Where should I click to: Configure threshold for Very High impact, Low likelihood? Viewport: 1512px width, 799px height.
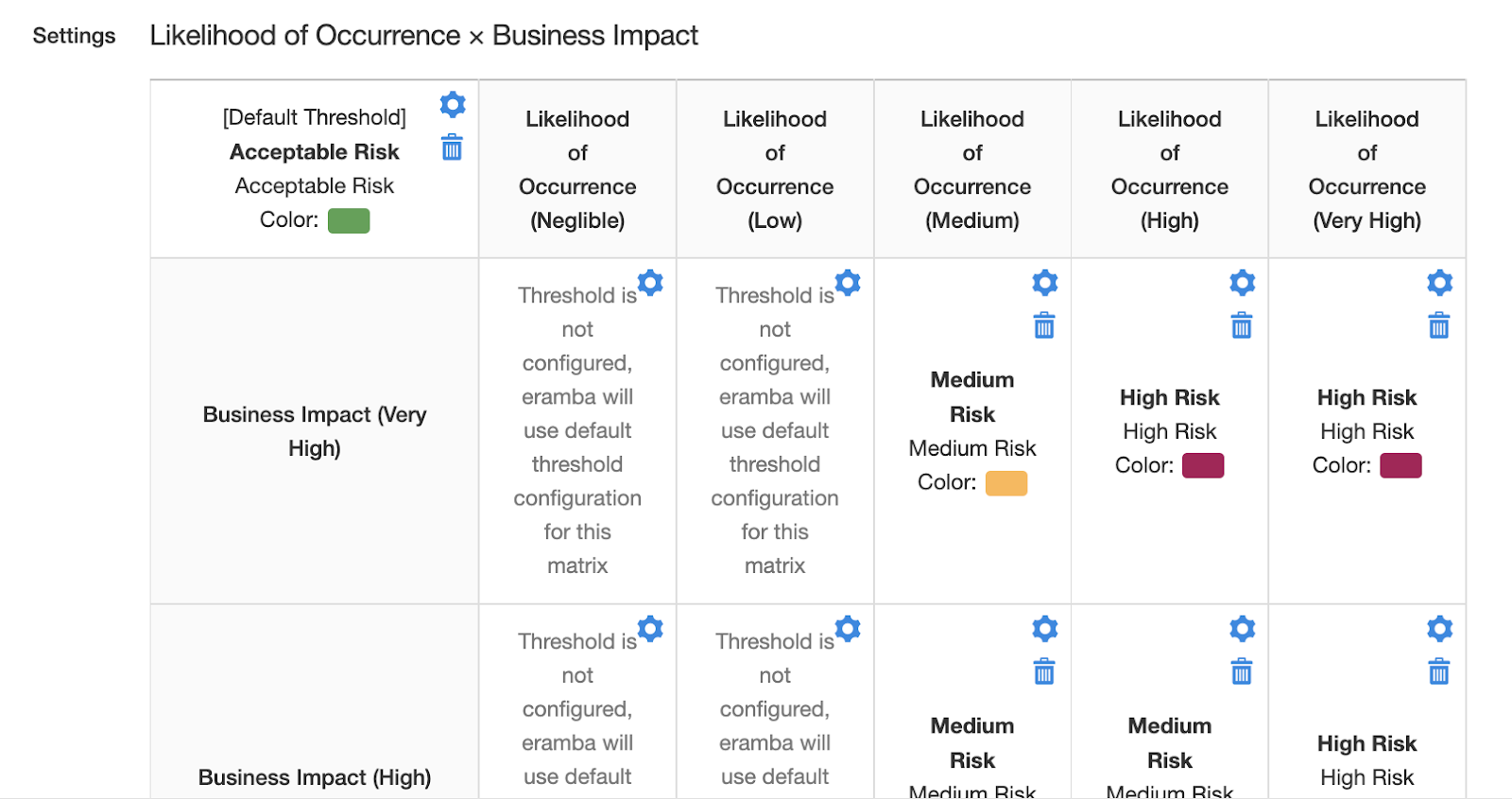tap(848, 283)
